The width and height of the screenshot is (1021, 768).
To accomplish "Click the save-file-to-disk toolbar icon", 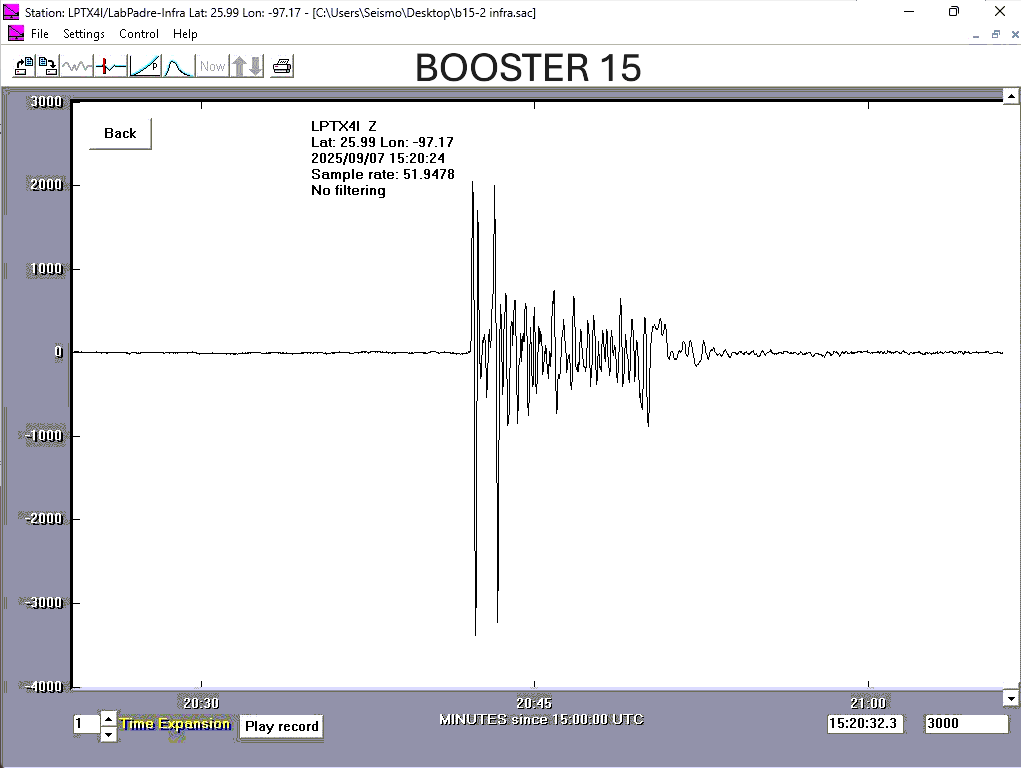I will point(48,66).
